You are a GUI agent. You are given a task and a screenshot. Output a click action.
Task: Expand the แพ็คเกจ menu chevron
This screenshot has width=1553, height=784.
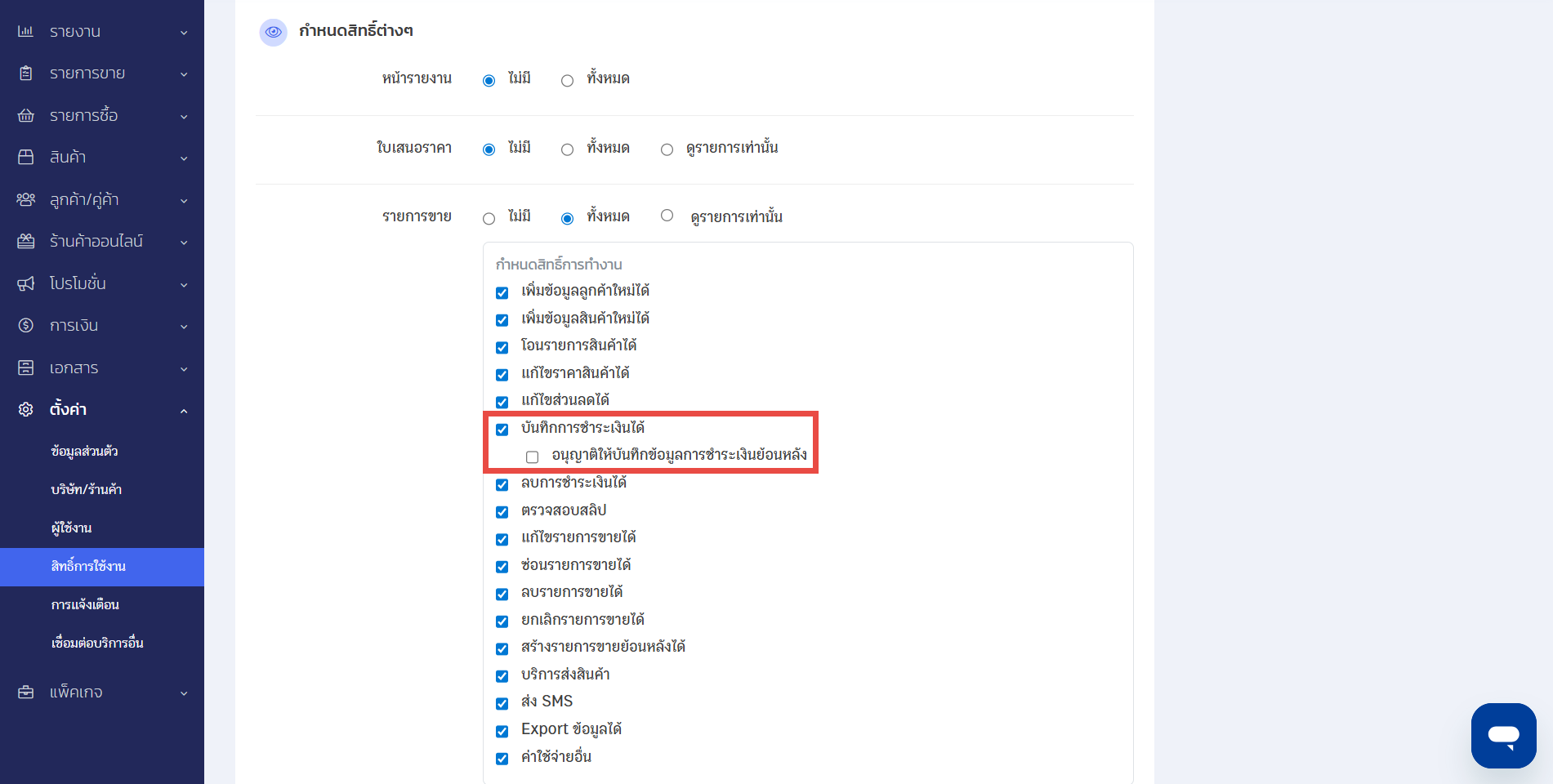[184, 693]
